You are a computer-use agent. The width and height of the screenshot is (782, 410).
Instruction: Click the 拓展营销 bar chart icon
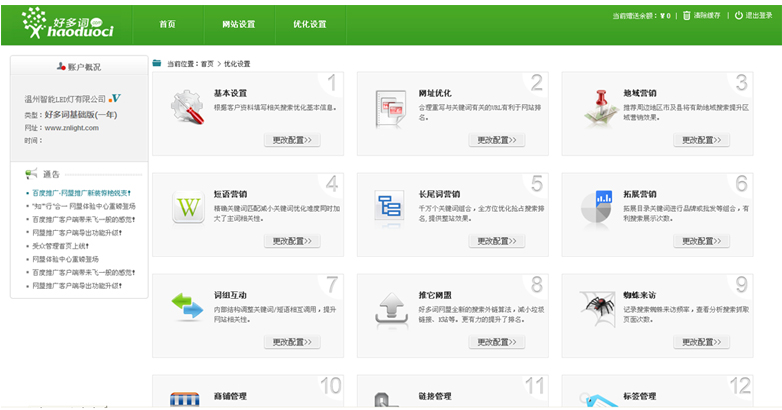click(603, 201)
